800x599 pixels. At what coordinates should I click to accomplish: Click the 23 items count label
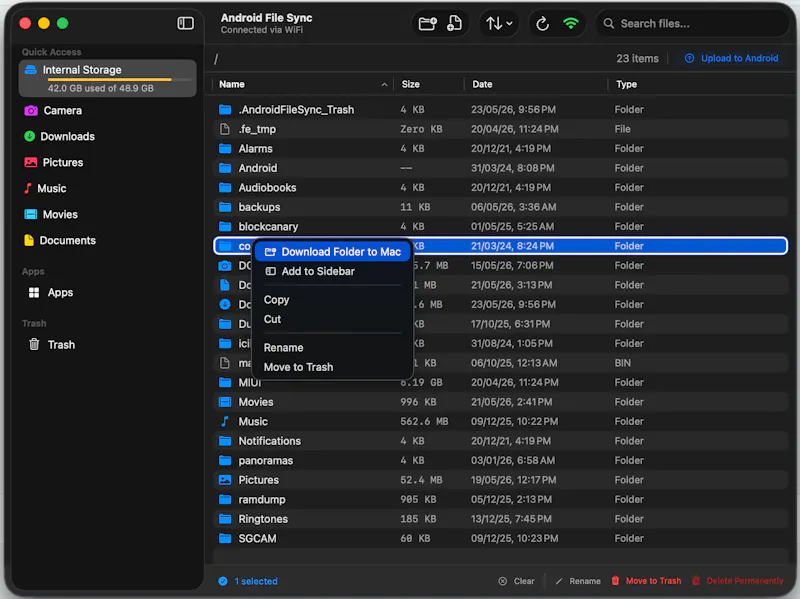point(637,58)
